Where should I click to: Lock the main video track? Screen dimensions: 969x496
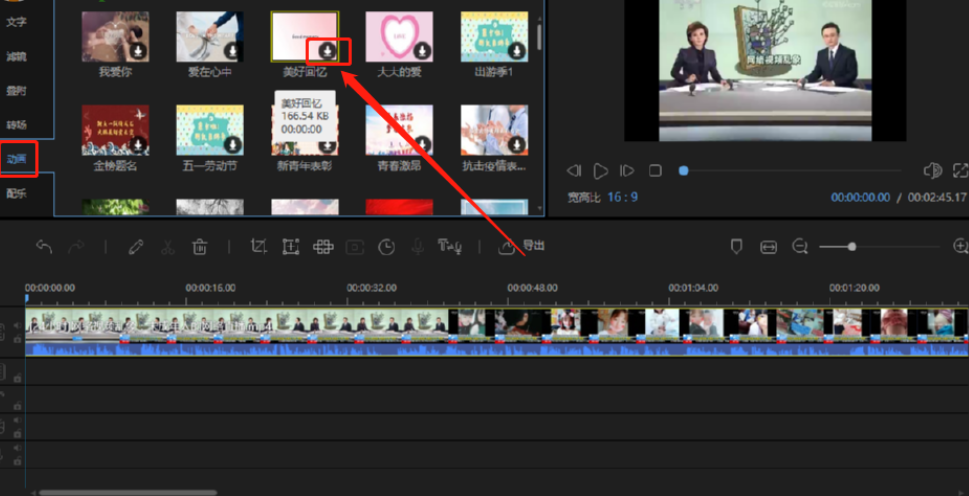[x=17, y=339]
